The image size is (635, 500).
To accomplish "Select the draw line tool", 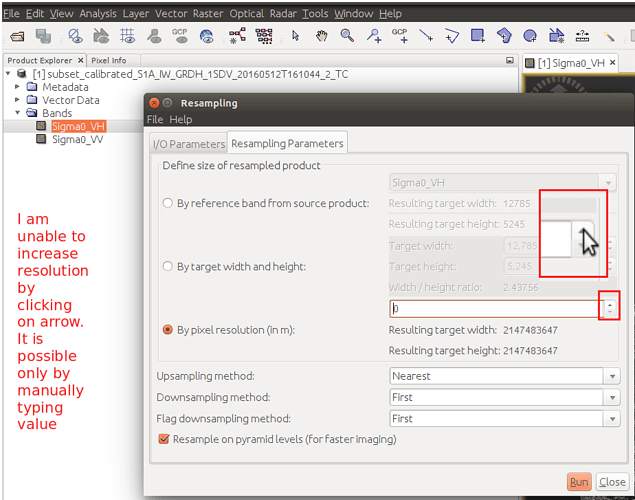I will pyautogui.click(x=426, y=36).
